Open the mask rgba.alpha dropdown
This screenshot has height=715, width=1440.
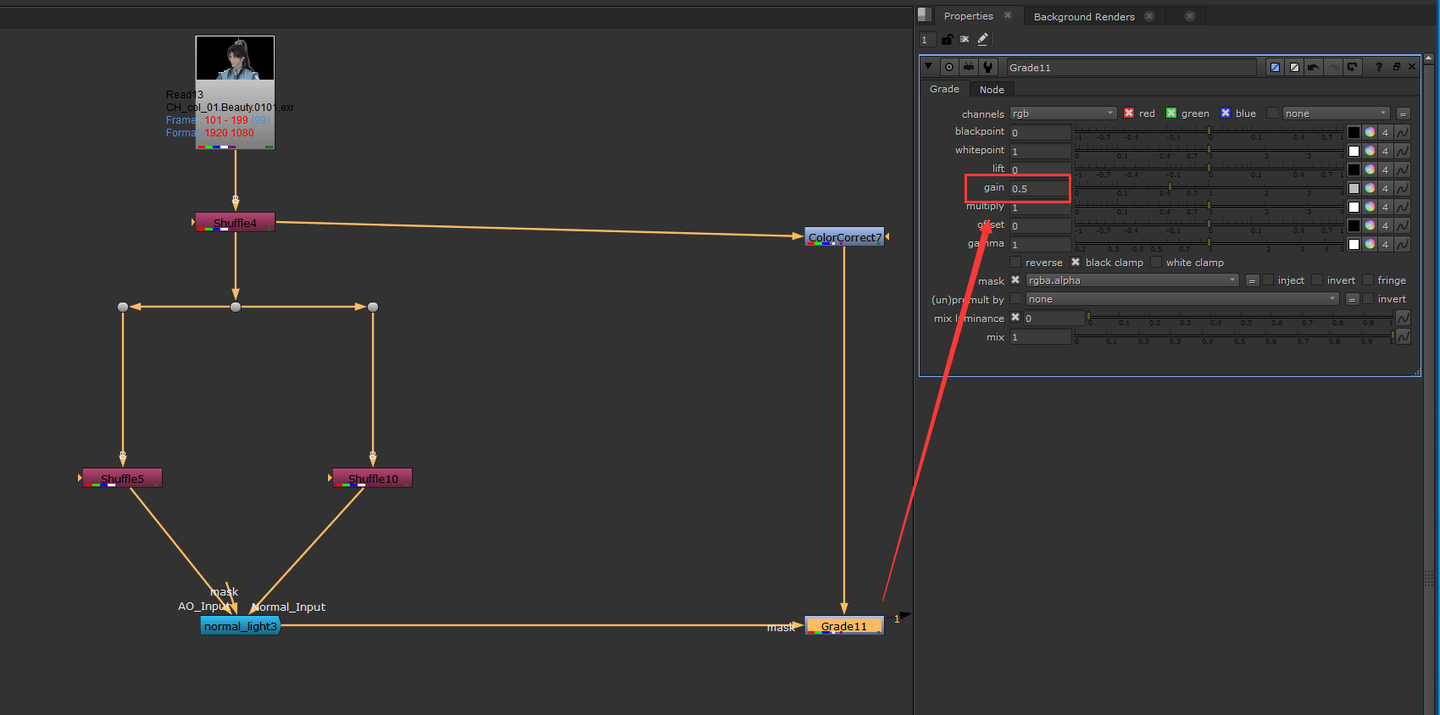(x=1130, y=280)
